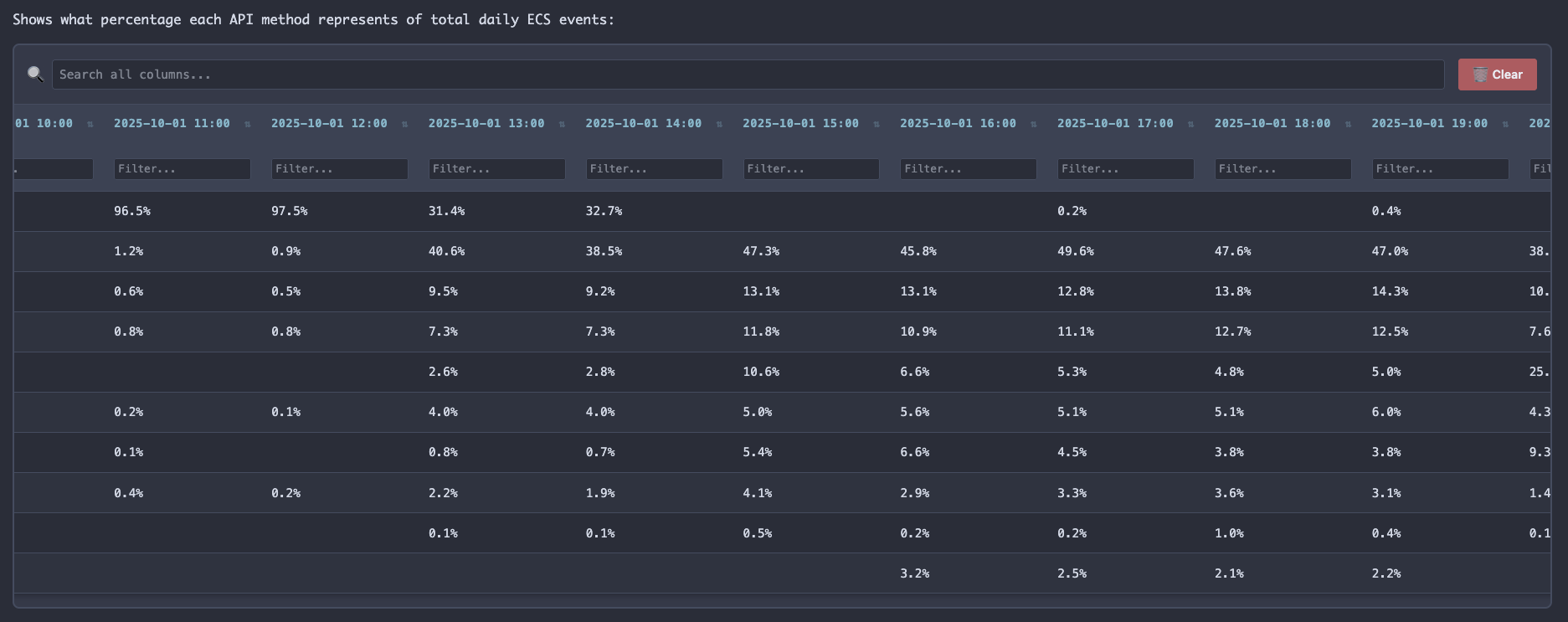1568x622 pixels.
Task: Click filter box under 2025-10-01 19:00
Action: (x=1440, y=169)
